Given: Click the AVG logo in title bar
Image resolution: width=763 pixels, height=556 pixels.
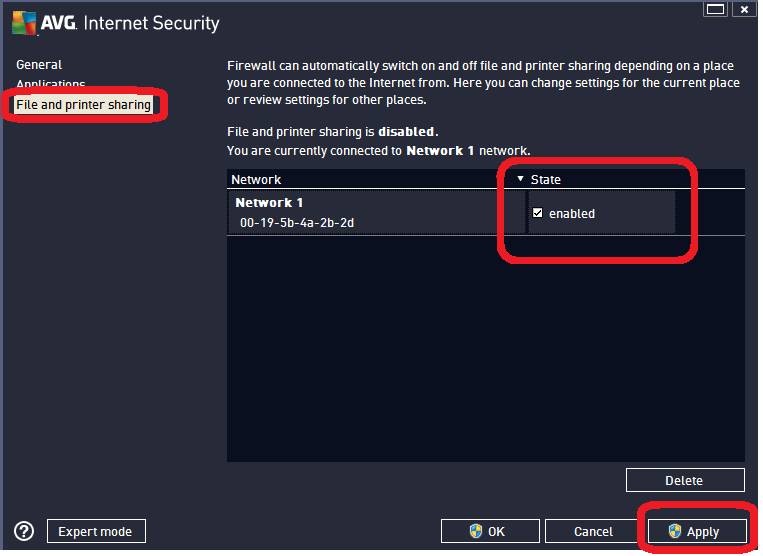Looking at the screenshot, I should click(39, 22).
